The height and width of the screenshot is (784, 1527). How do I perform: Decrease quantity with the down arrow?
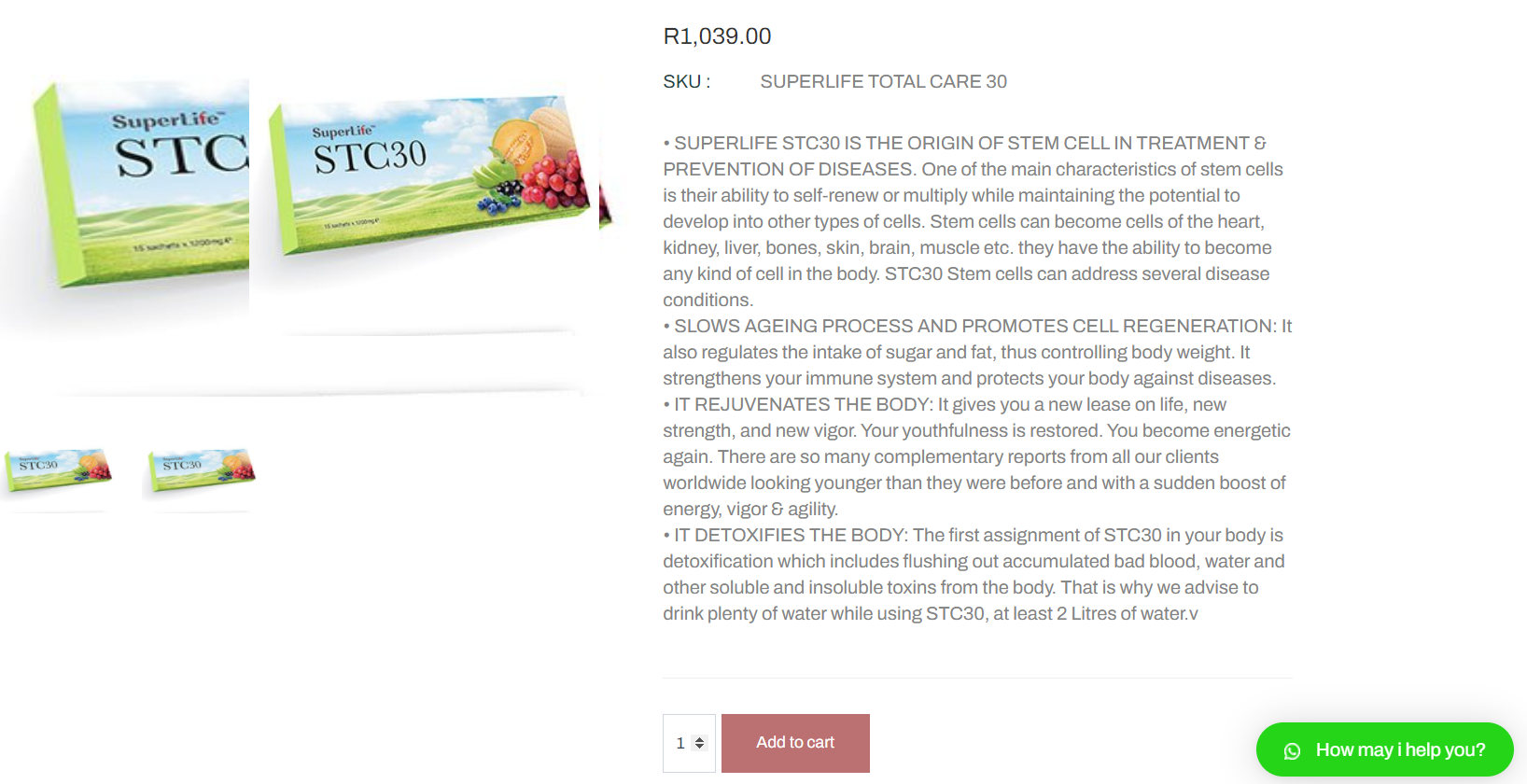click(x=700, y=748)
